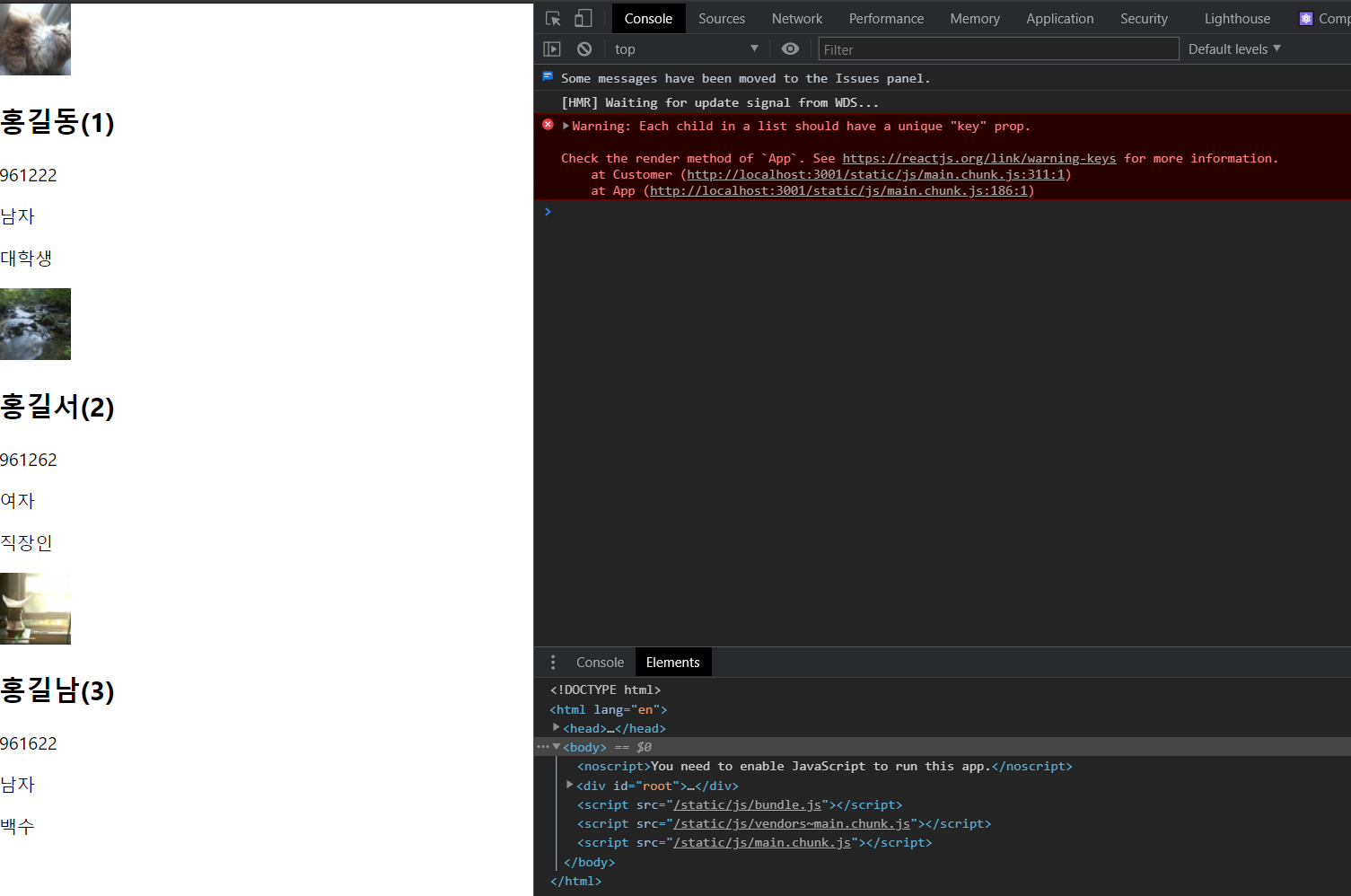Show the console sidebar icon
Screen dimensions: 1351x896
(552, 49)
